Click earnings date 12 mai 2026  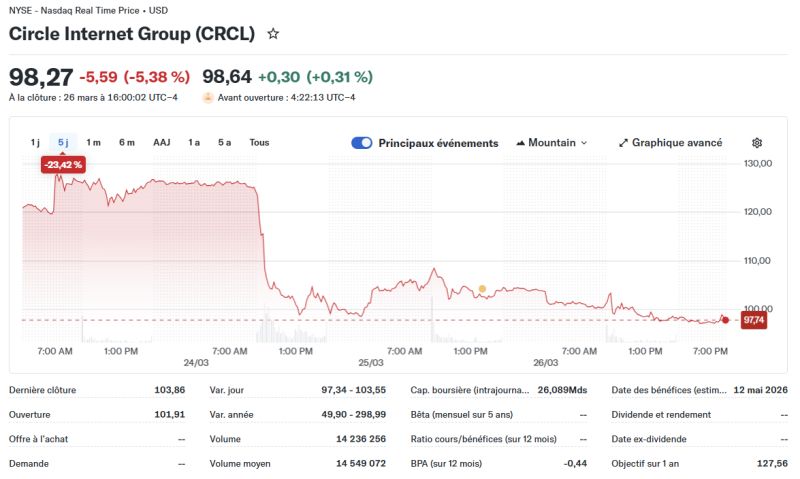(761, 390)
